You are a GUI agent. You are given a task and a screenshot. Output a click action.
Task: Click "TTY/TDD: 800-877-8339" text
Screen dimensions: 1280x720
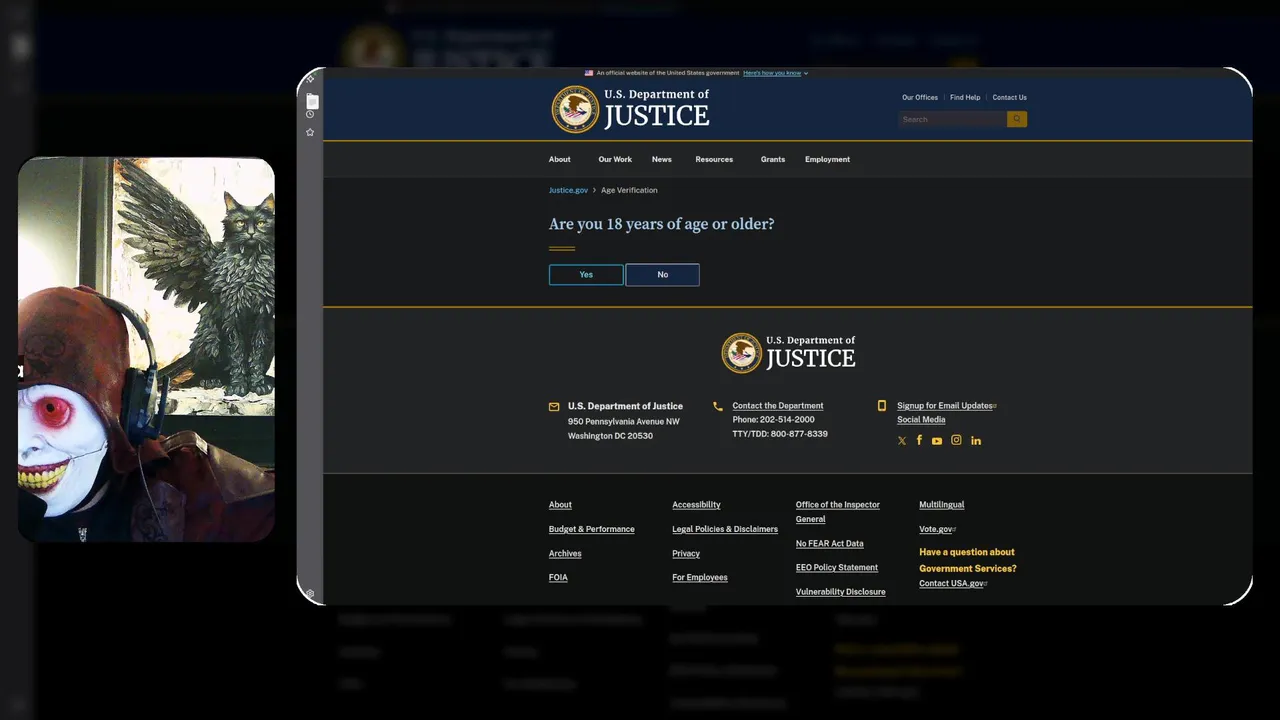point(780,434)
